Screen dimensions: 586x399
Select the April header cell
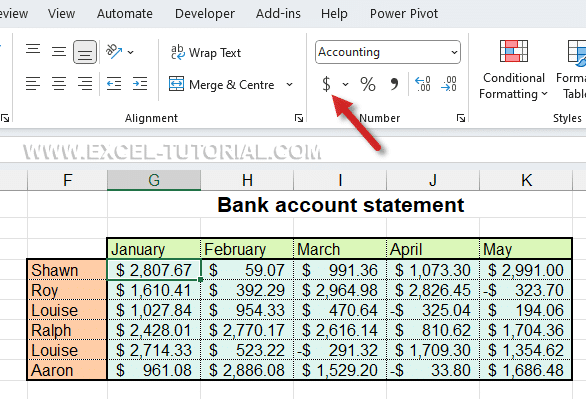tap(433, 249)
